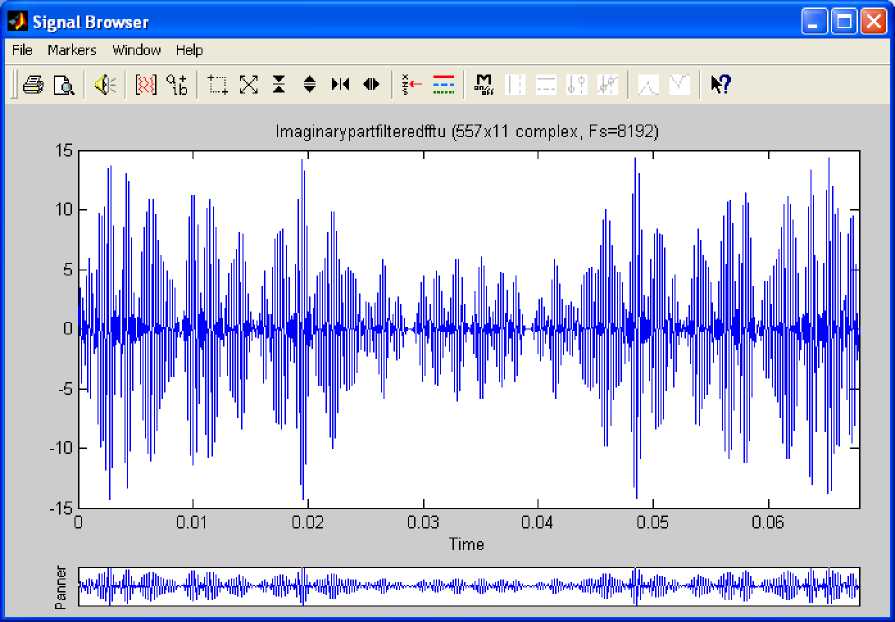Open Line Properties from the toolbar
The width and height of the screenshot is (895, 622).
coord(443,85)
